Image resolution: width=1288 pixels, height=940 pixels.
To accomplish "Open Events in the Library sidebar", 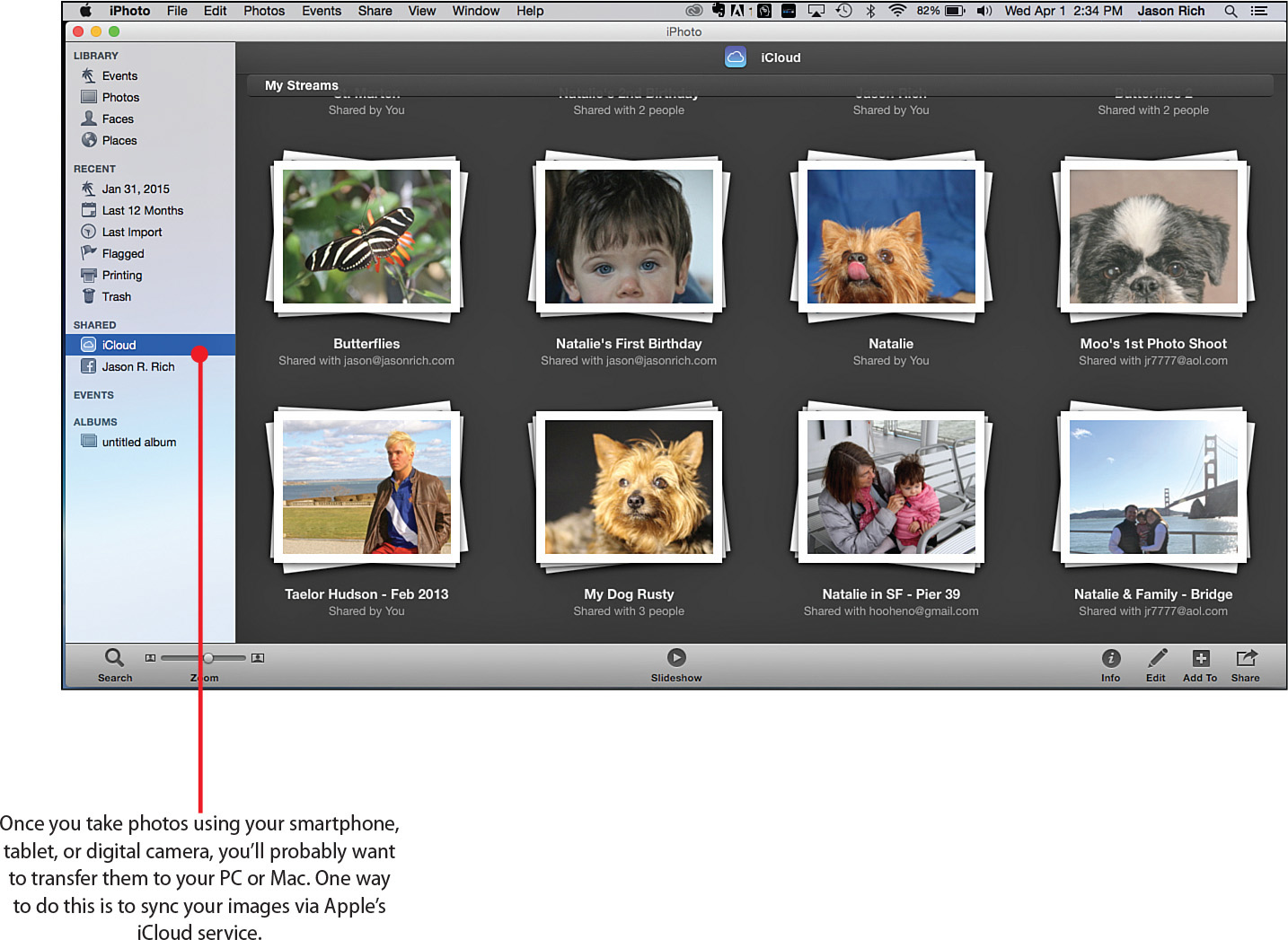I will coord(119,76).
